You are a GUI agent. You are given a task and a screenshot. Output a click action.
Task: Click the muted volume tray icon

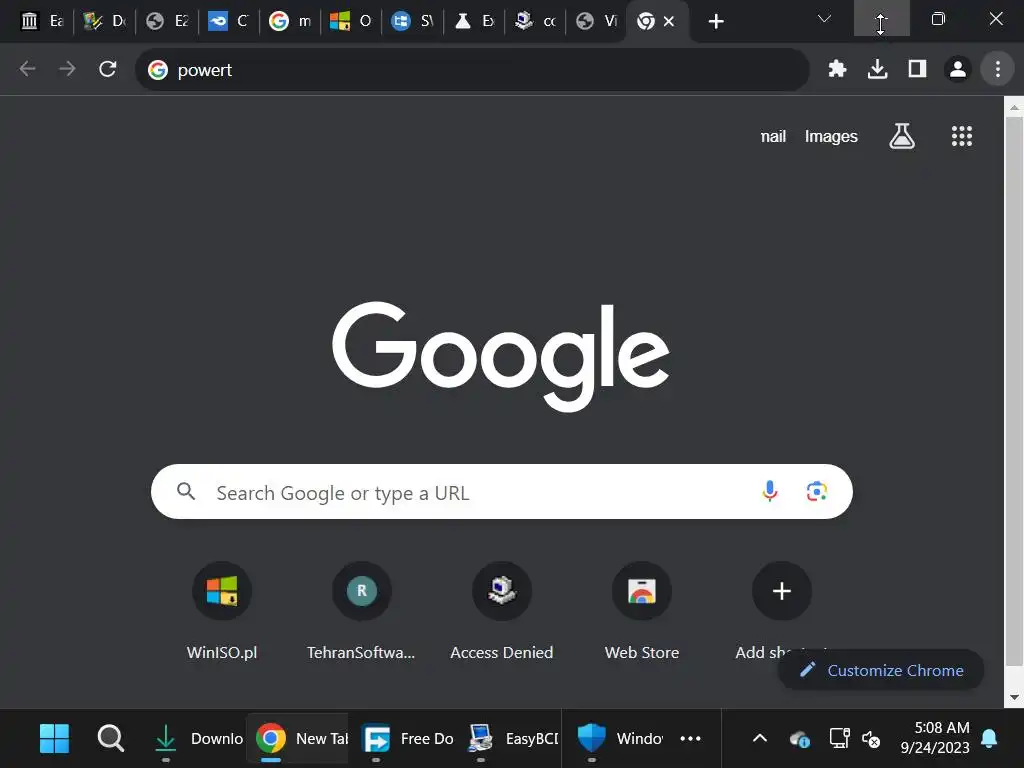[x=871, y=739]
